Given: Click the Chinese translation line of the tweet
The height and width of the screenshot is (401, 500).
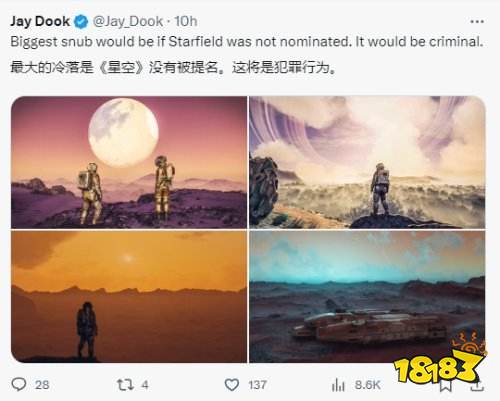Looking at the screenshot, I should (x=173, y=68).
